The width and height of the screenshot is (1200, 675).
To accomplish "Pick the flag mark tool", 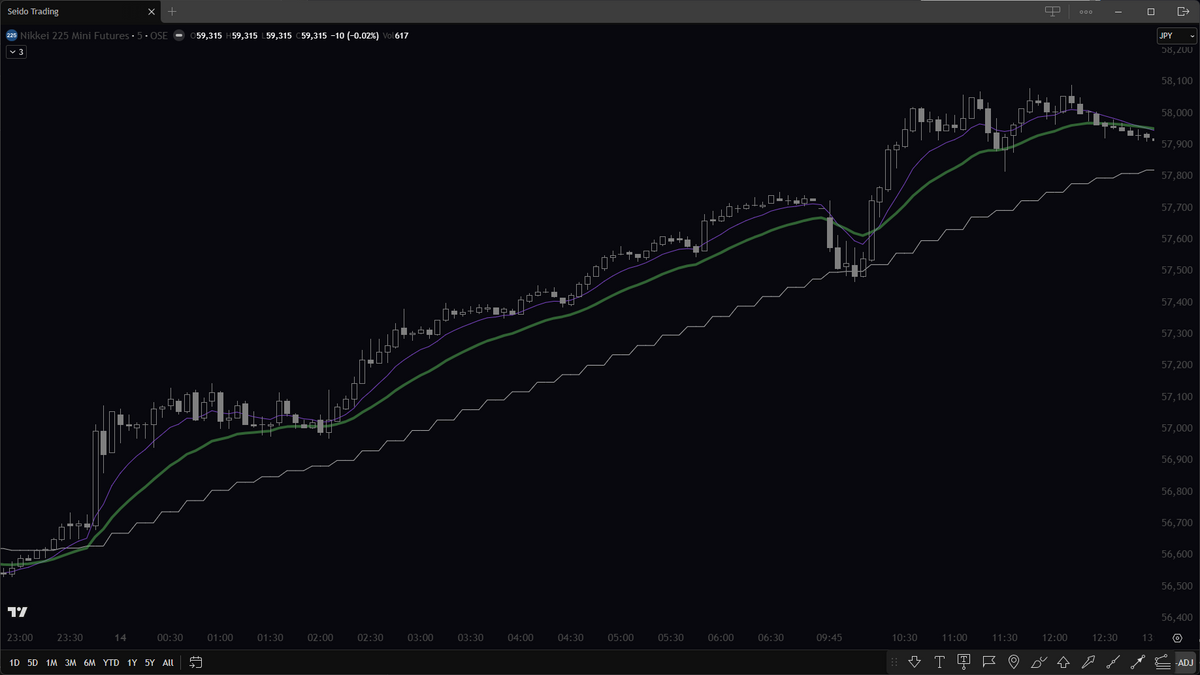I will click(989, 662).
